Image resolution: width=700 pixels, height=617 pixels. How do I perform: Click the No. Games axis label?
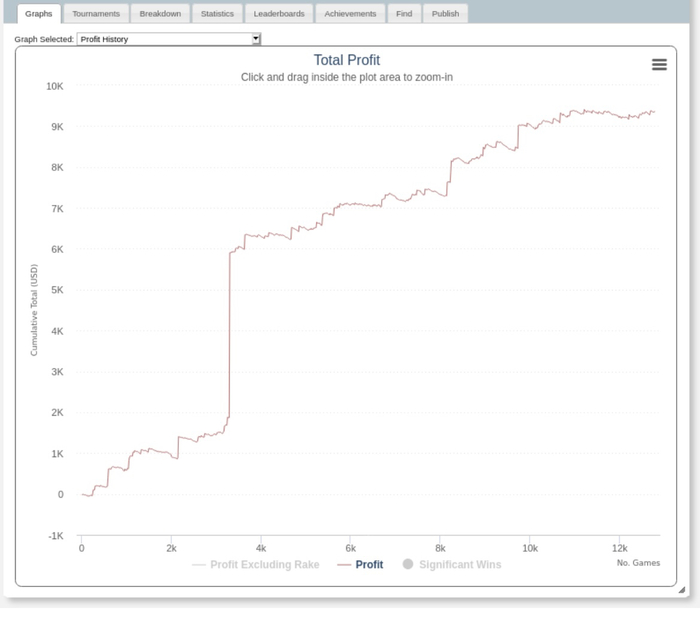638,563
